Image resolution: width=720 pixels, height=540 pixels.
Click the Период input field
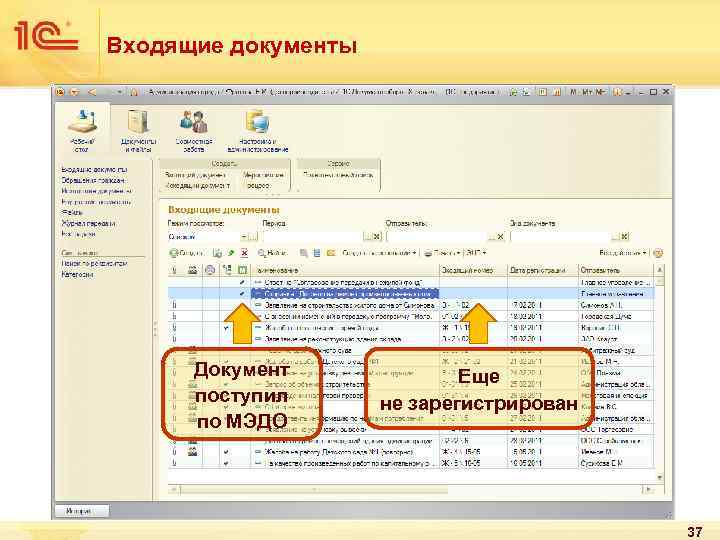313,236
